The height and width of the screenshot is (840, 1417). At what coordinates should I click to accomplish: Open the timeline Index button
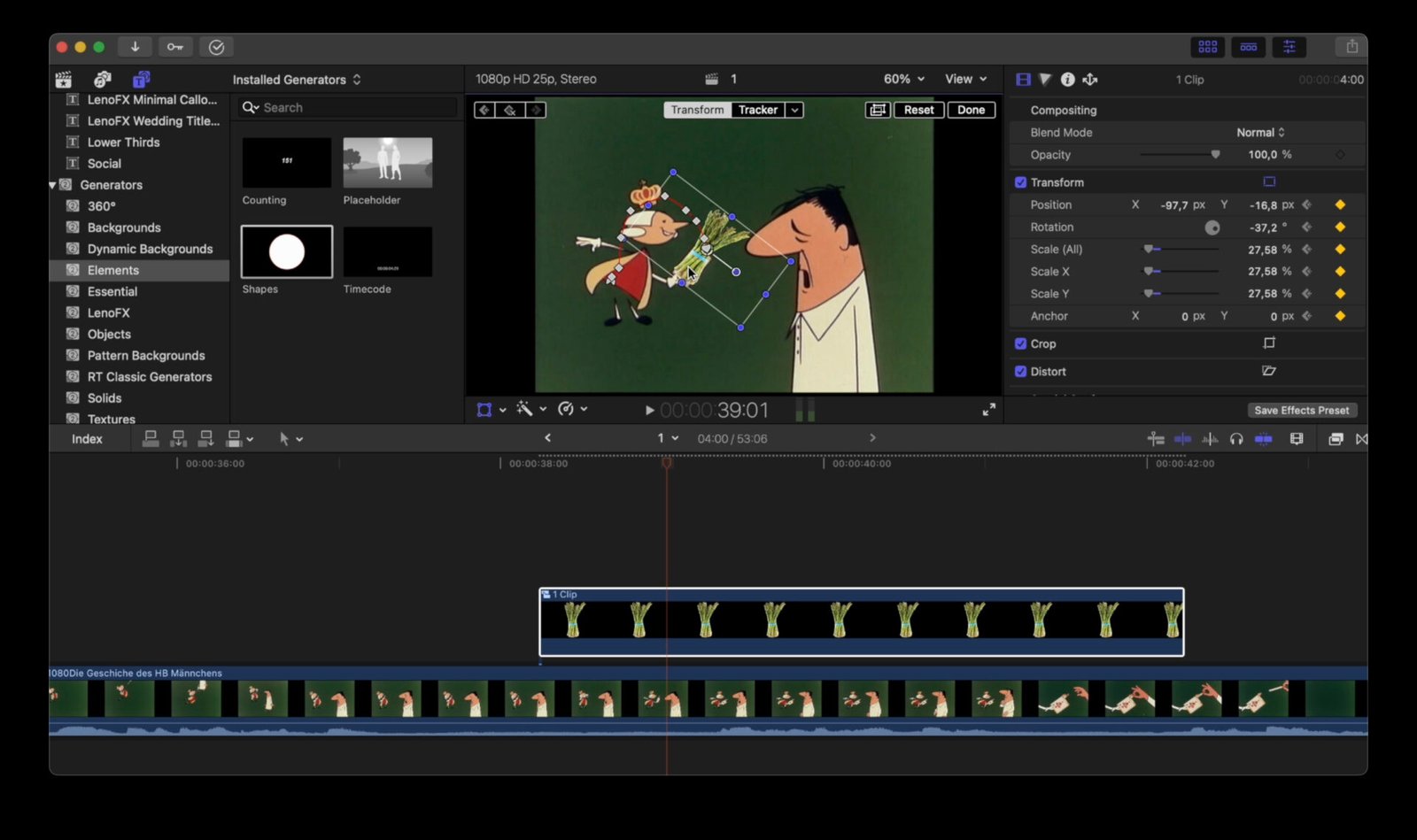[87, 439]
